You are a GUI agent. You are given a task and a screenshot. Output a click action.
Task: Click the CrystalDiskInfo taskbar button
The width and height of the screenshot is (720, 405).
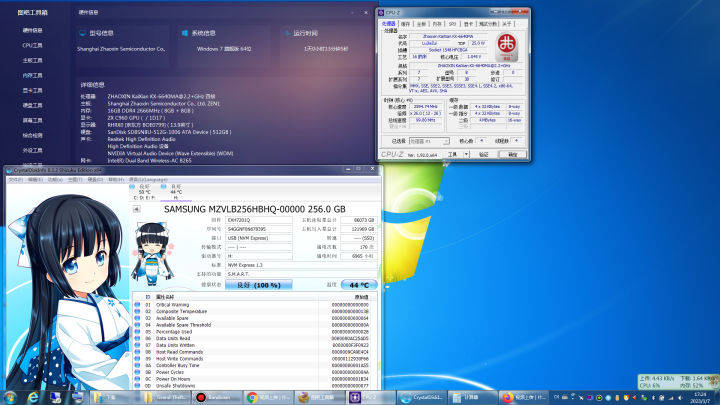[422, 398]
